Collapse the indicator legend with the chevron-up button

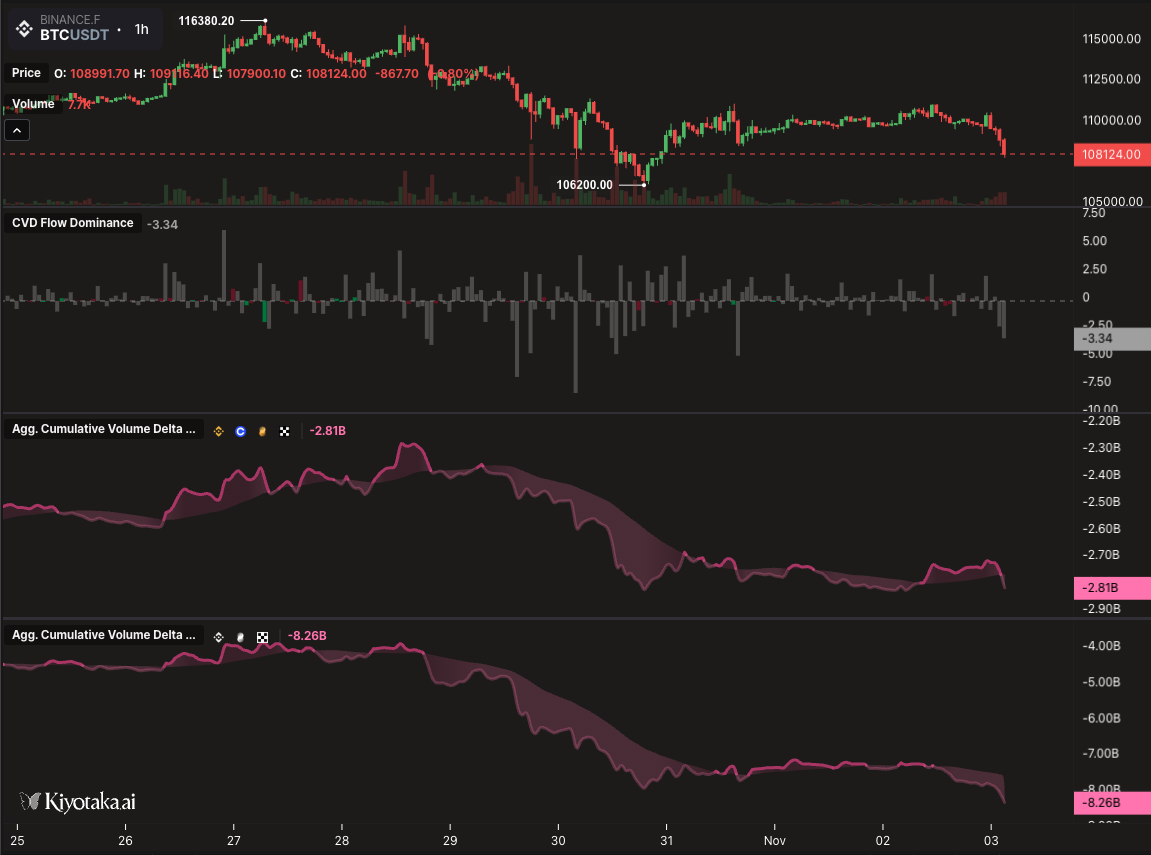[x=17, y=129]
